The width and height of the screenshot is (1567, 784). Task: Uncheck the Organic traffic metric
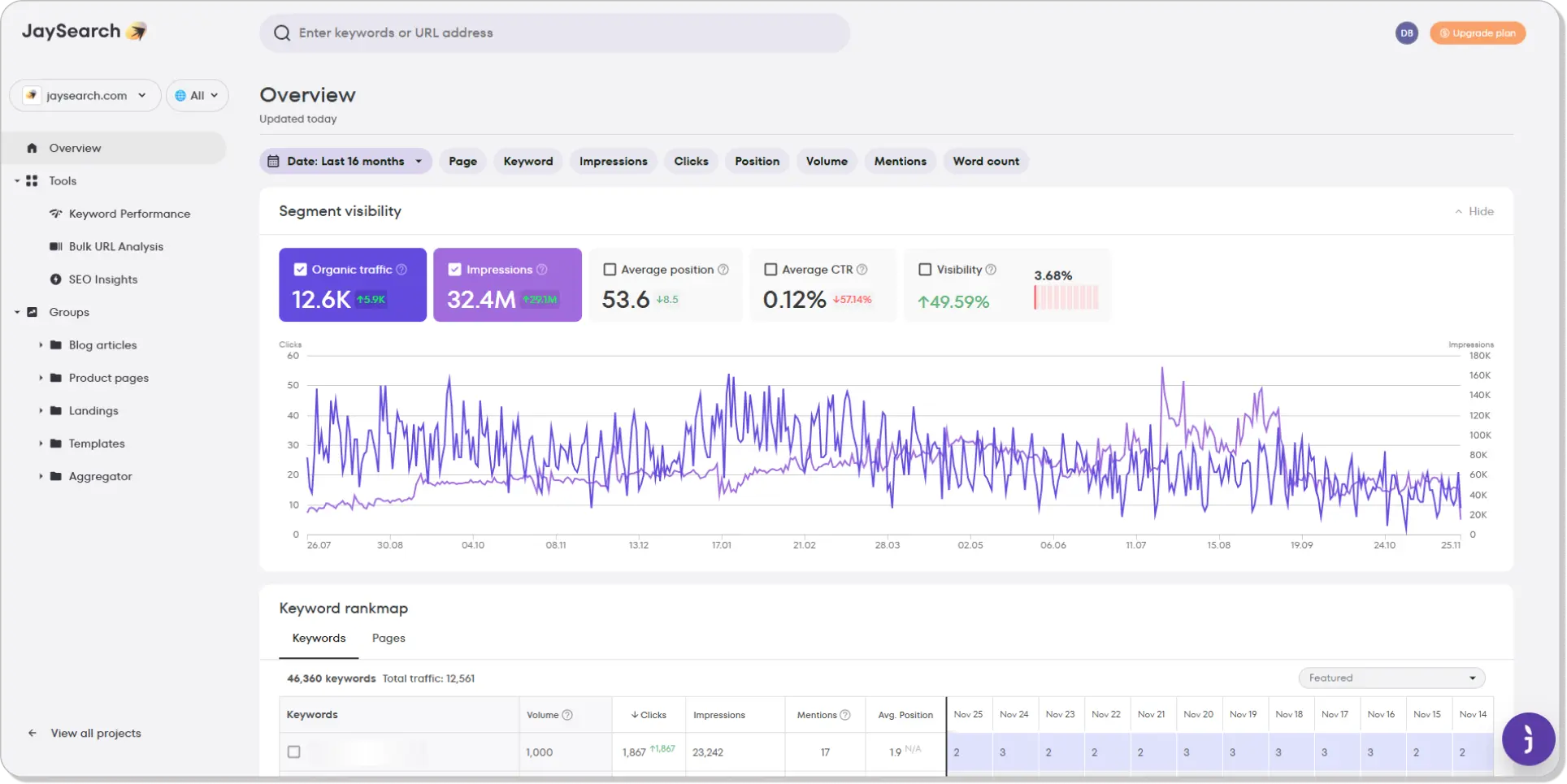point(300,268)
